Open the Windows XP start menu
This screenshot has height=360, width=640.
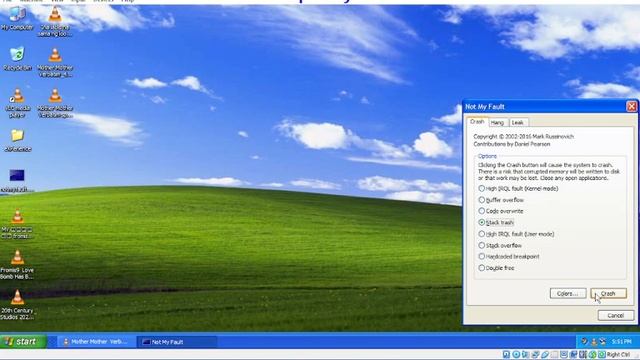tap(23, 342)
